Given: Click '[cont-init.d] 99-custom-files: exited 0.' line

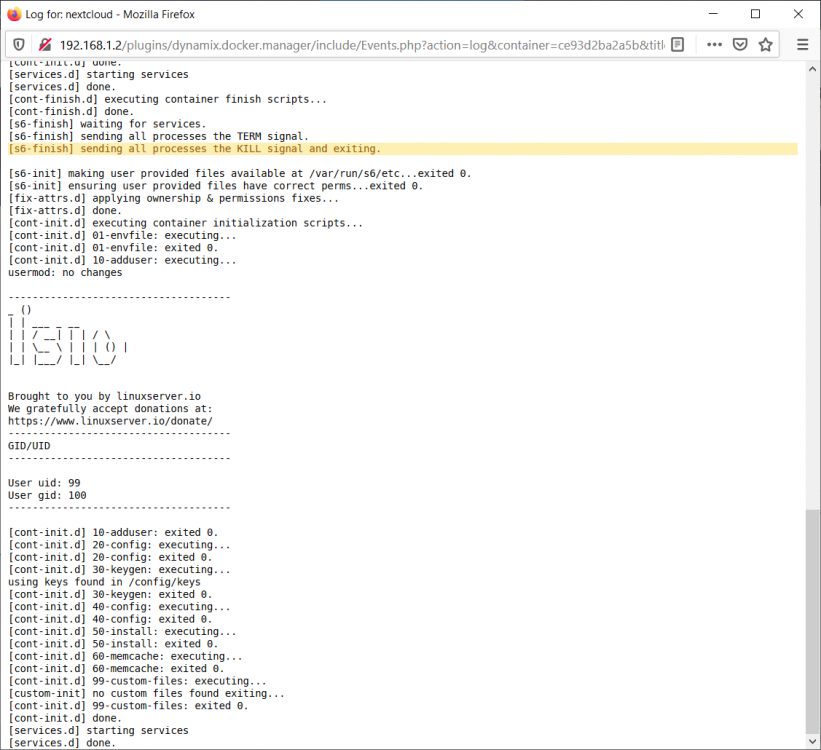Looking at the screenshot, I should (128, 706).
